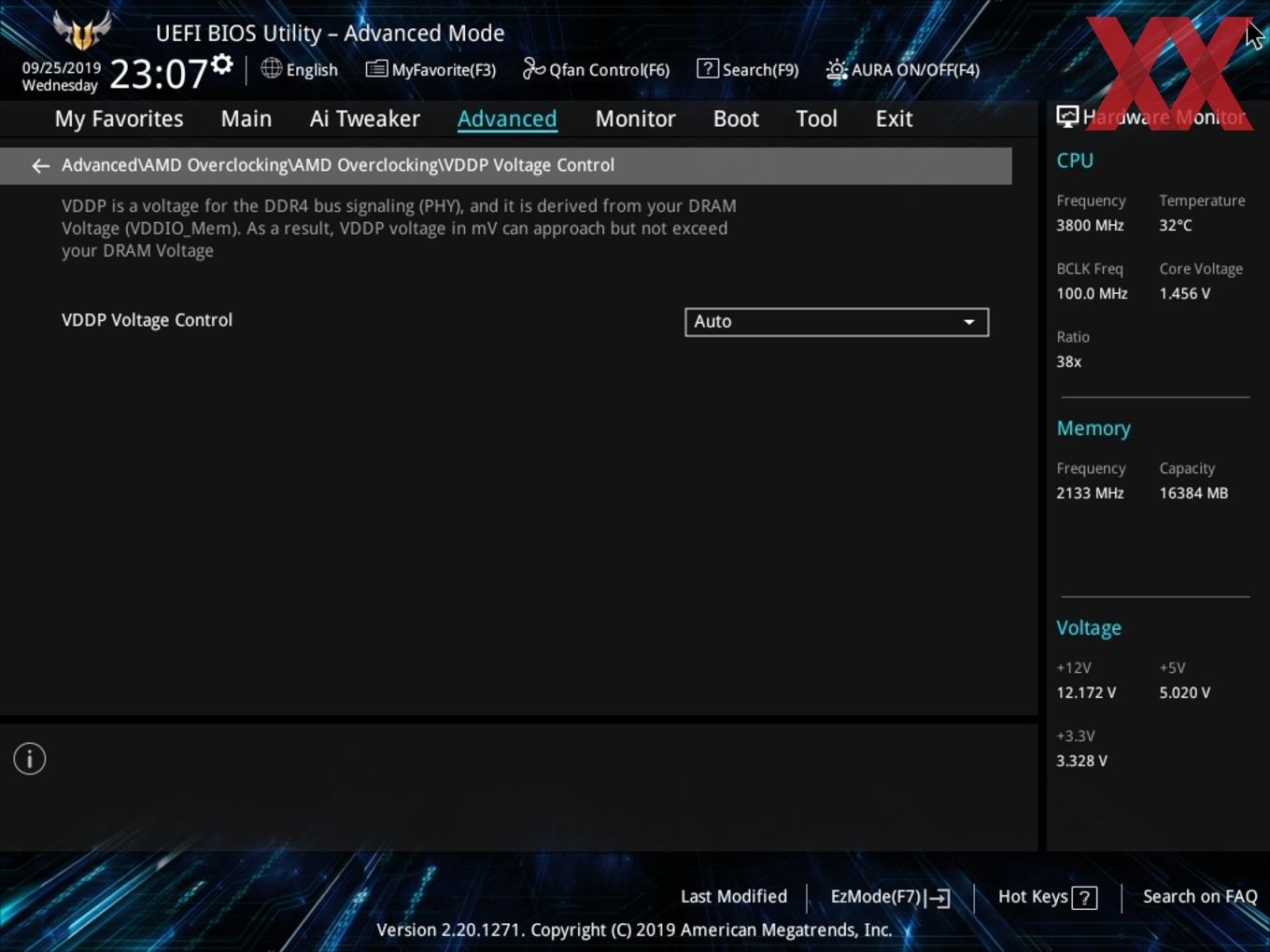The width and height of the screenshot is (1270, 952).
Task: Click the +12V reading 12.172 V
Action: pos(1086,693)
